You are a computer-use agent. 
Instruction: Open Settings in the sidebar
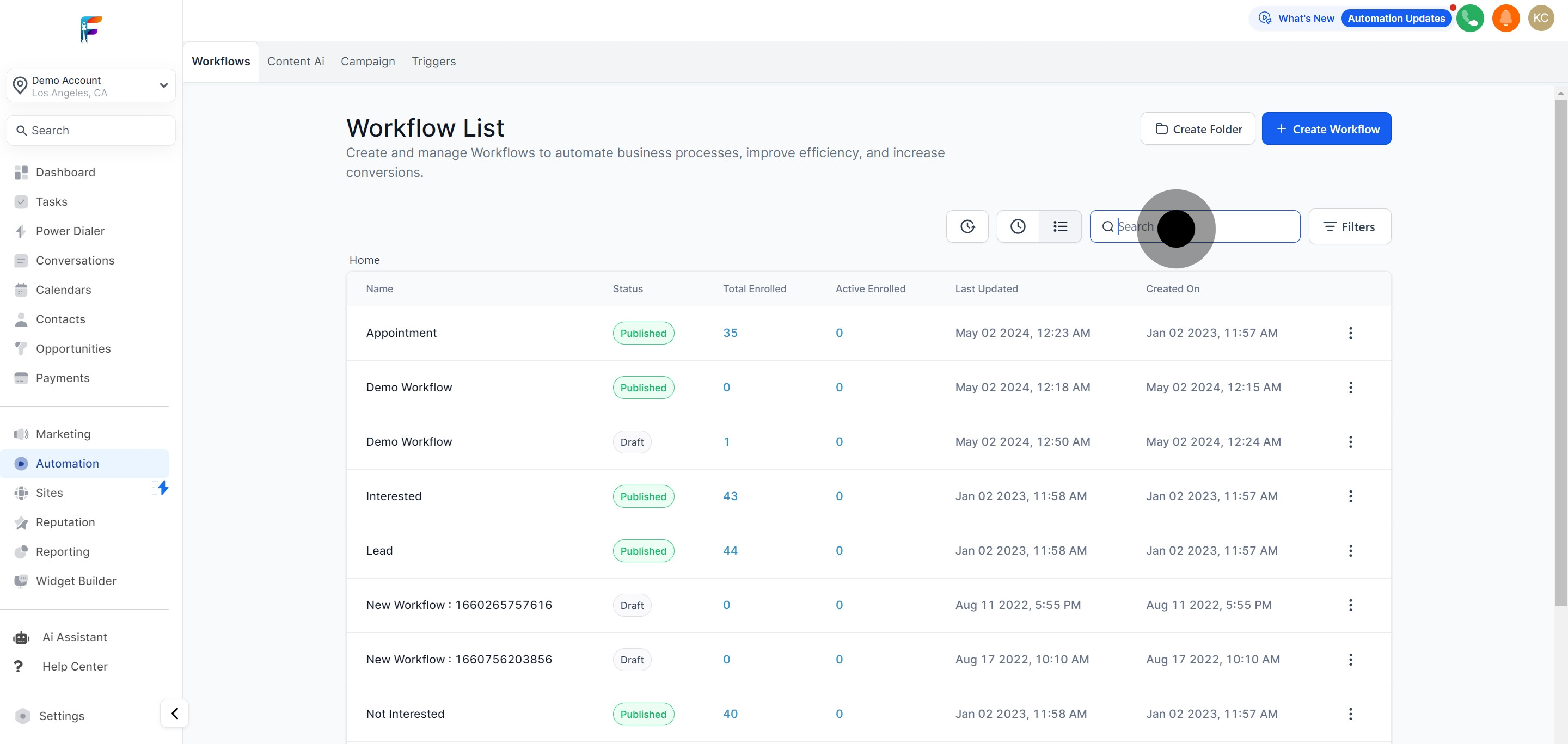tap(62, 716)
